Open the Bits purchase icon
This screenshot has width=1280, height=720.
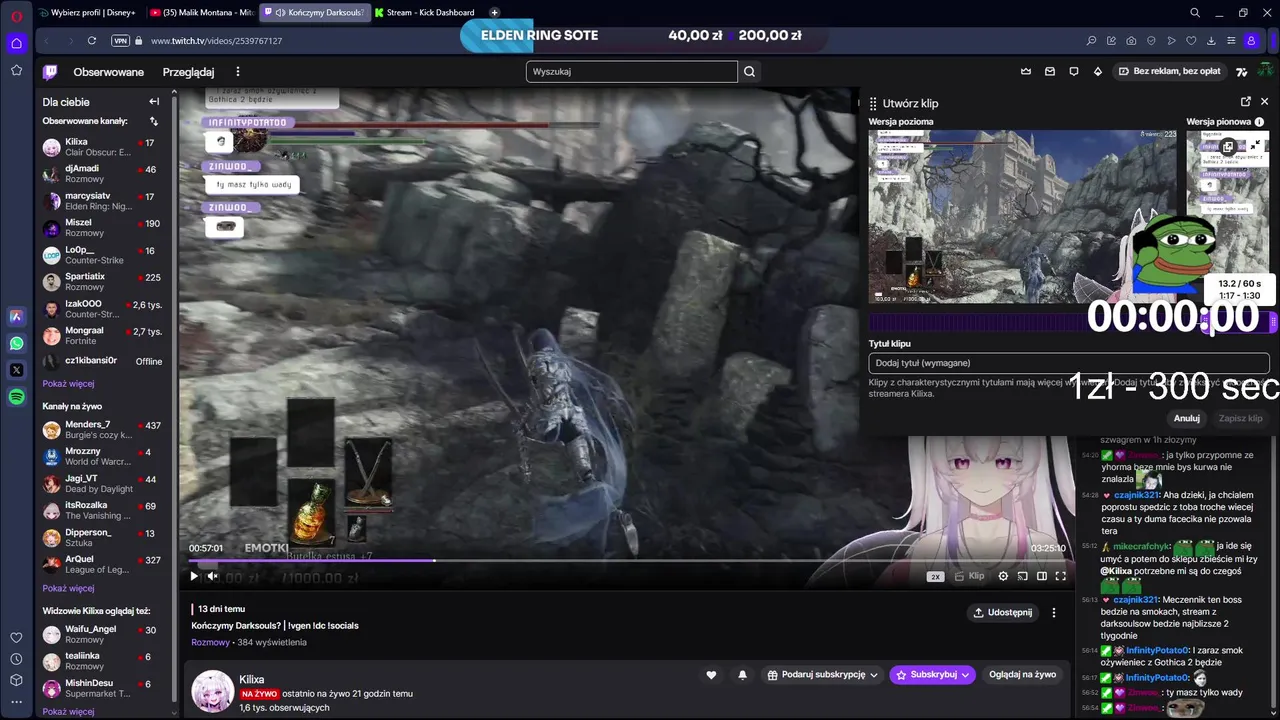pyautogui.click(x=1098, y=72)
